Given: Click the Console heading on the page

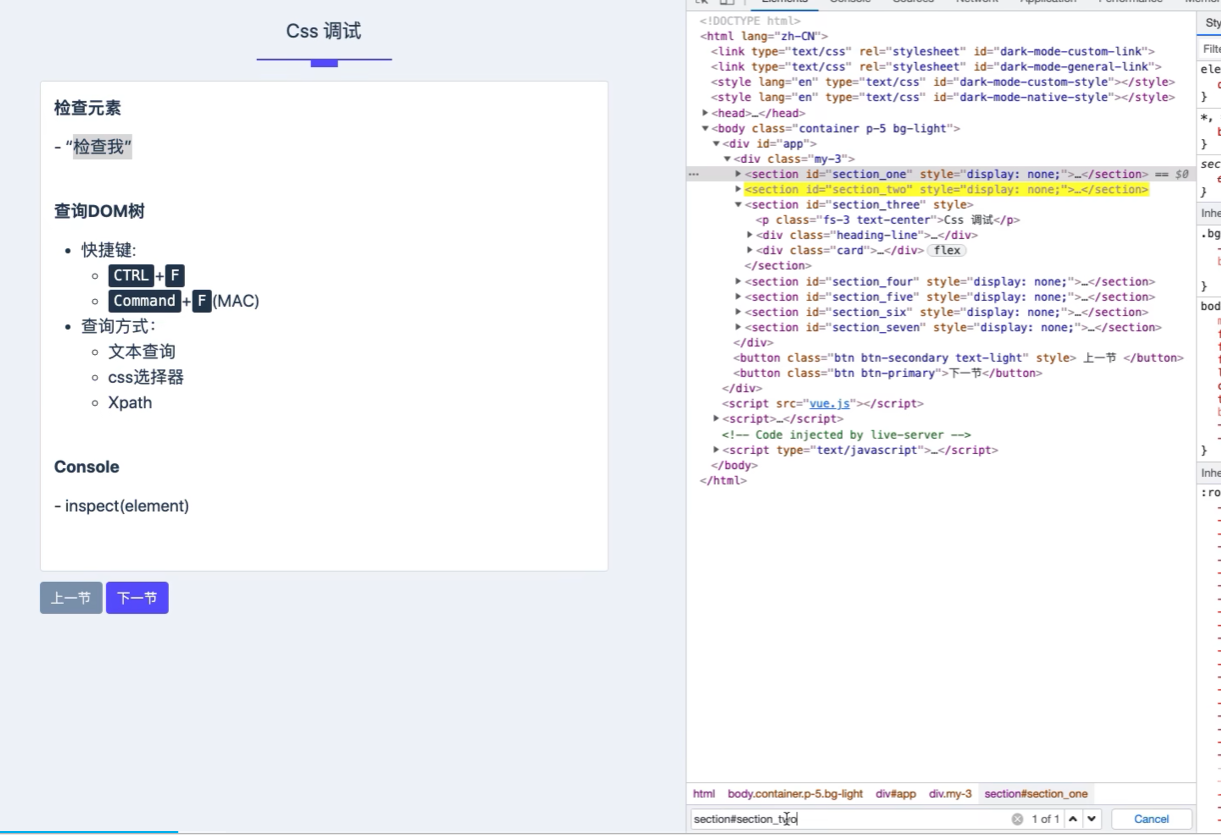Looking at the screenshot, I should (x=87, y=467).
